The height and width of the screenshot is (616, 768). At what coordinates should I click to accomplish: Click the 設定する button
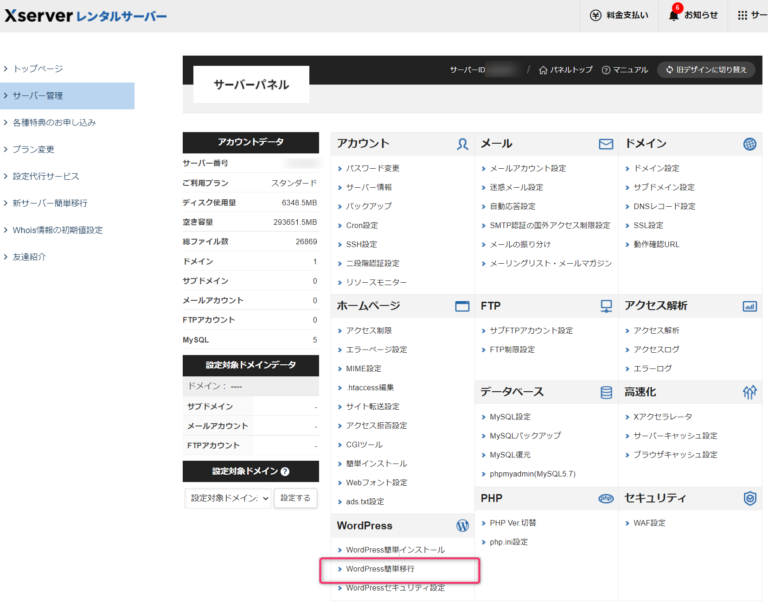tap(295, 498)
